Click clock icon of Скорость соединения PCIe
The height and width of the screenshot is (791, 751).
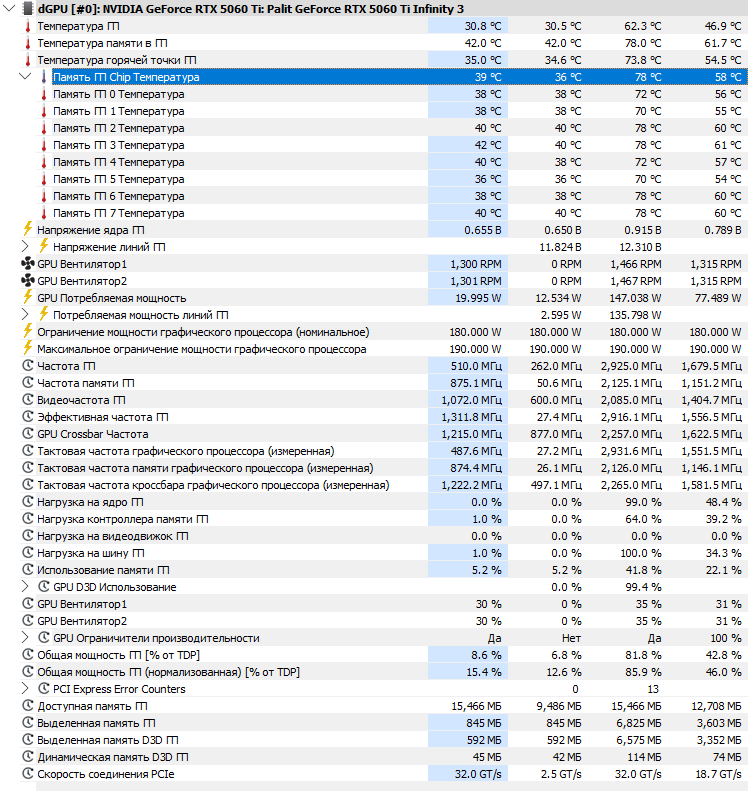click(28, 773)
